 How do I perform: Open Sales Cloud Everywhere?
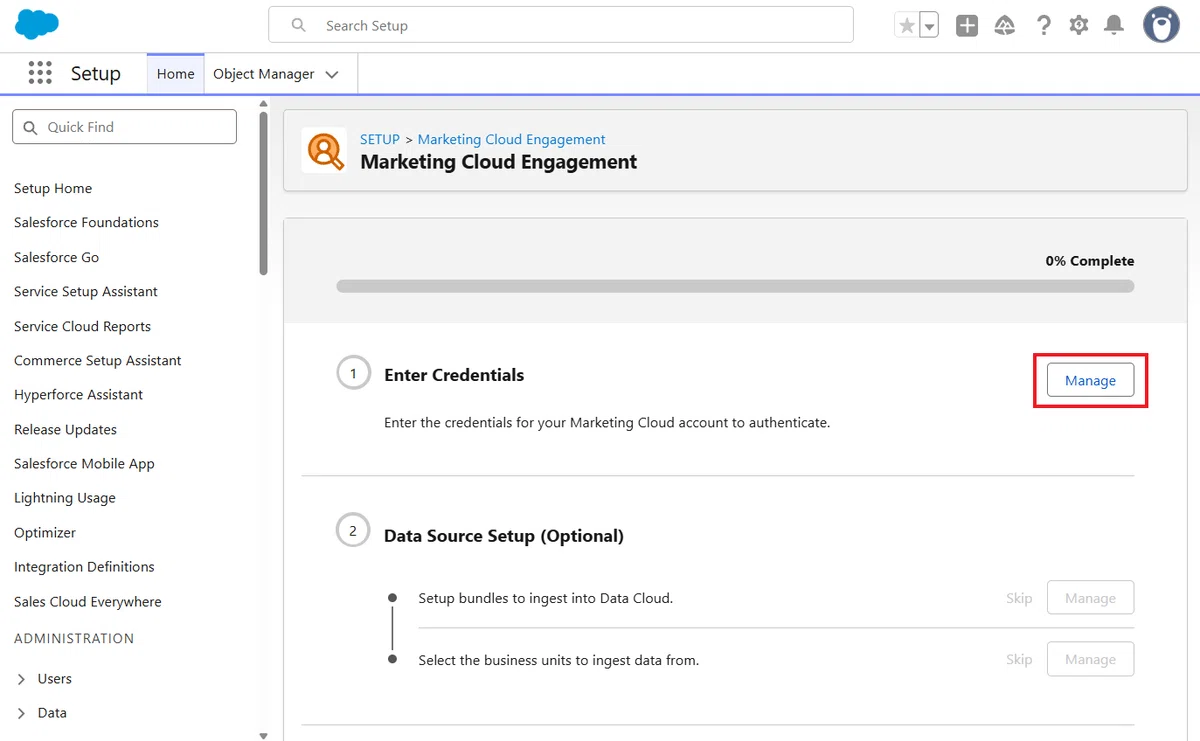click(88, 601)
